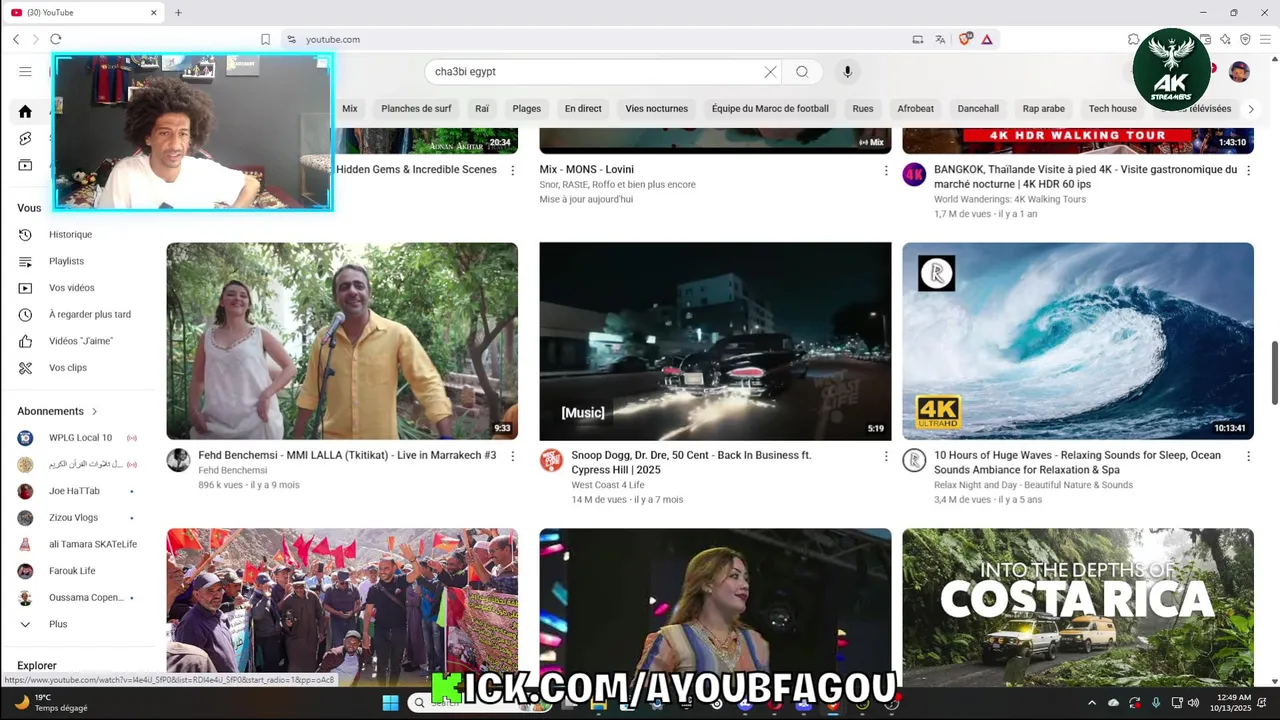Open the taskbar volume control

(x=1193, y=703)
